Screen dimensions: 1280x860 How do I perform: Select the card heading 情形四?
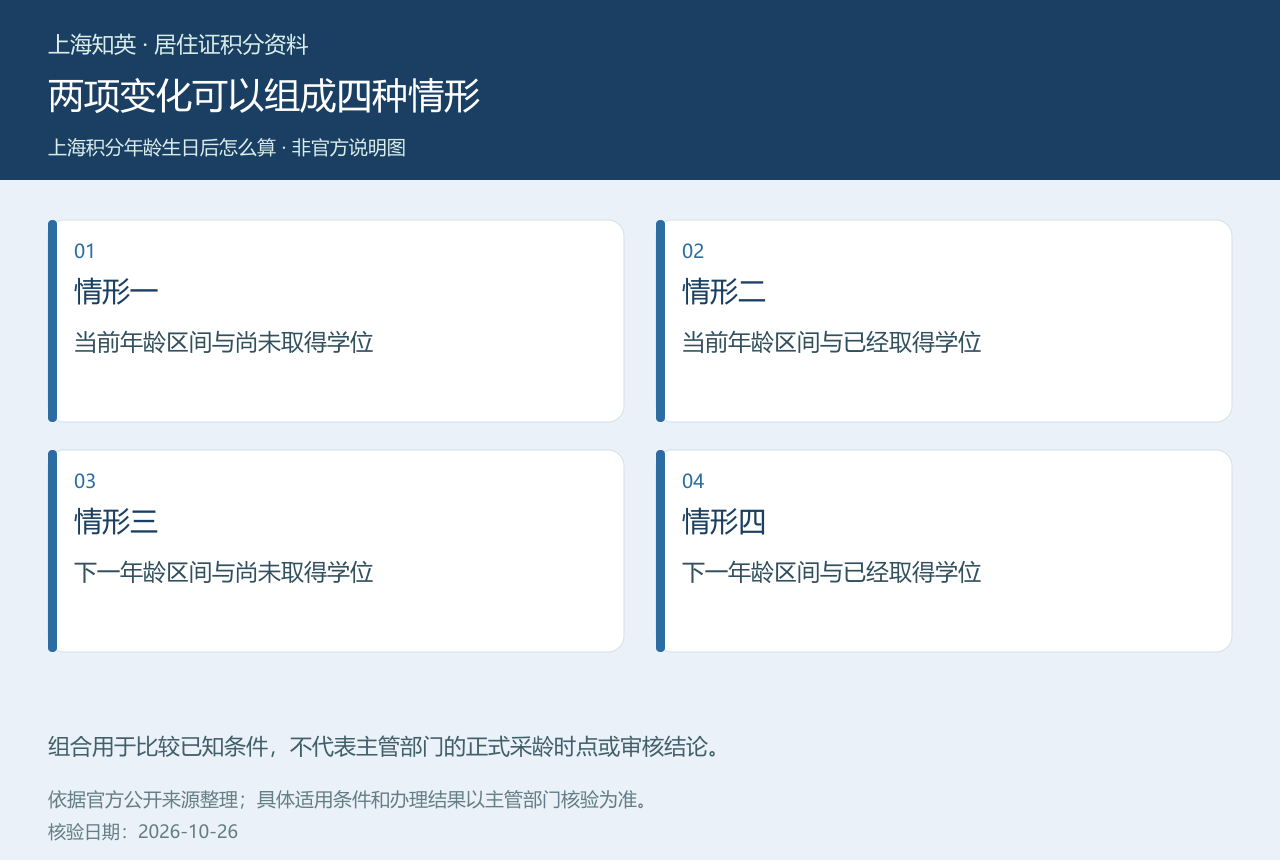point(724,522)
